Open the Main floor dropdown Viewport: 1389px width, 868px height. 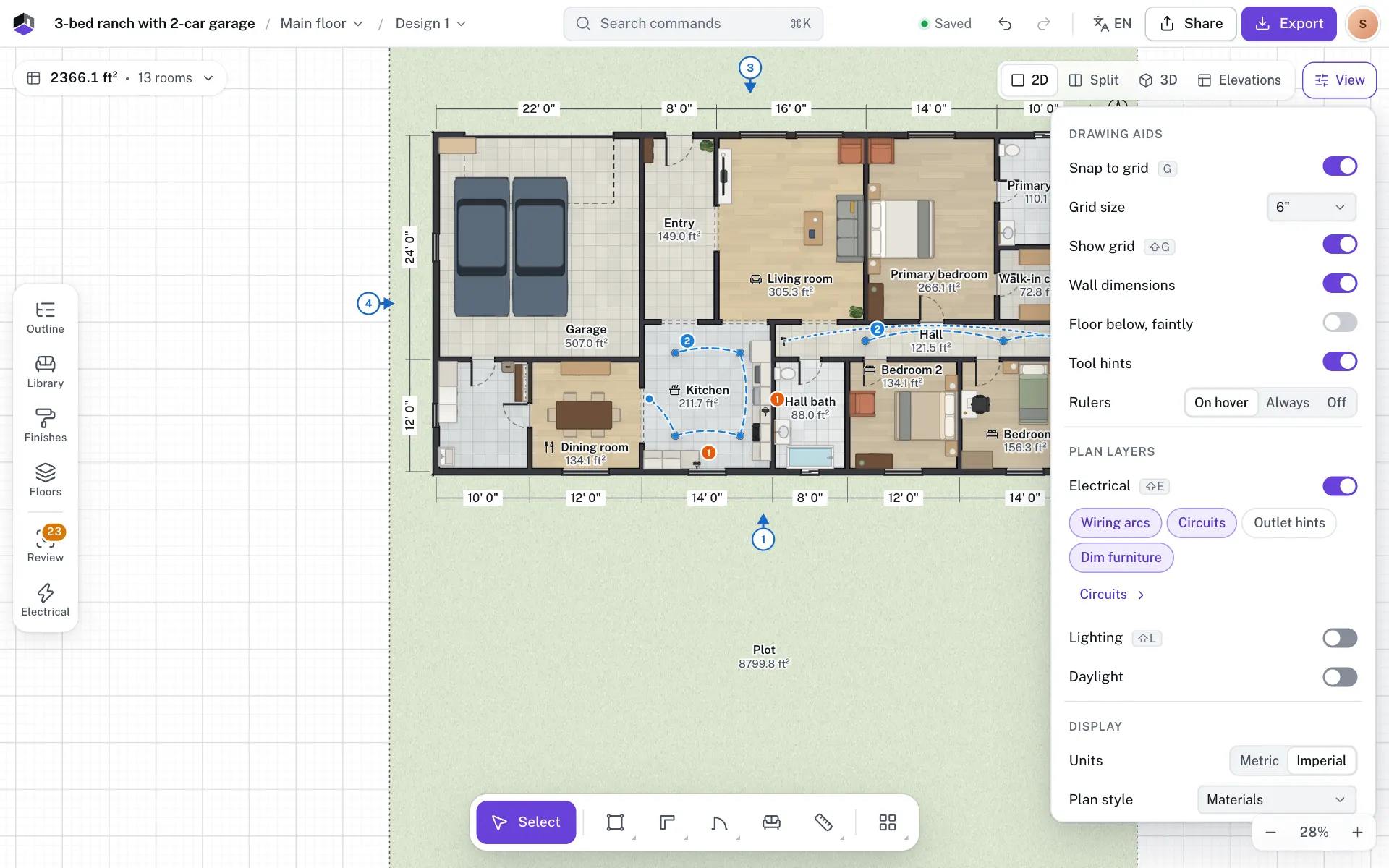[x=321, y=24]
